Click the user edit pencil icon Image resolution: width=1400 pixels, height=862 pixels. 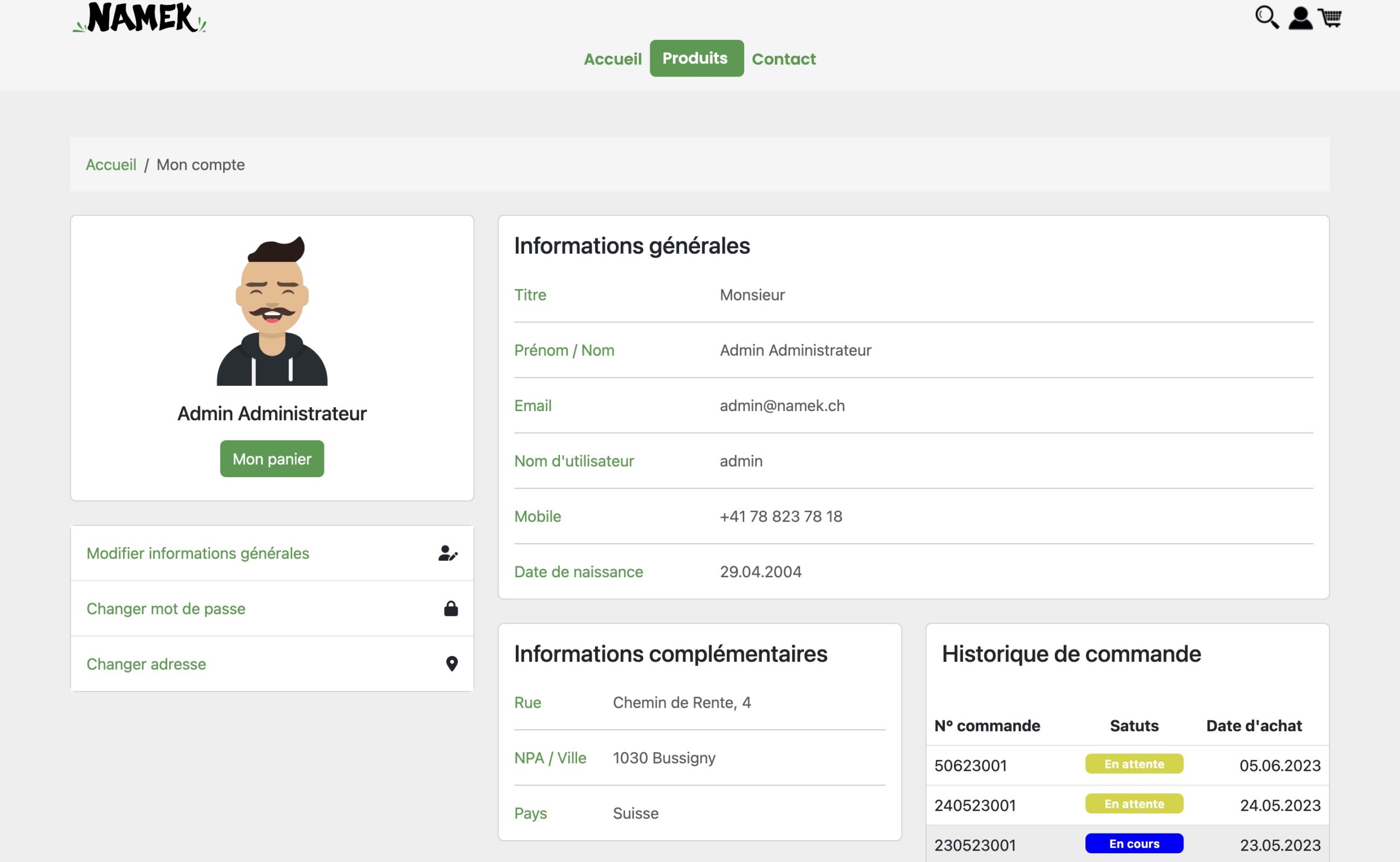pos(448,553)
